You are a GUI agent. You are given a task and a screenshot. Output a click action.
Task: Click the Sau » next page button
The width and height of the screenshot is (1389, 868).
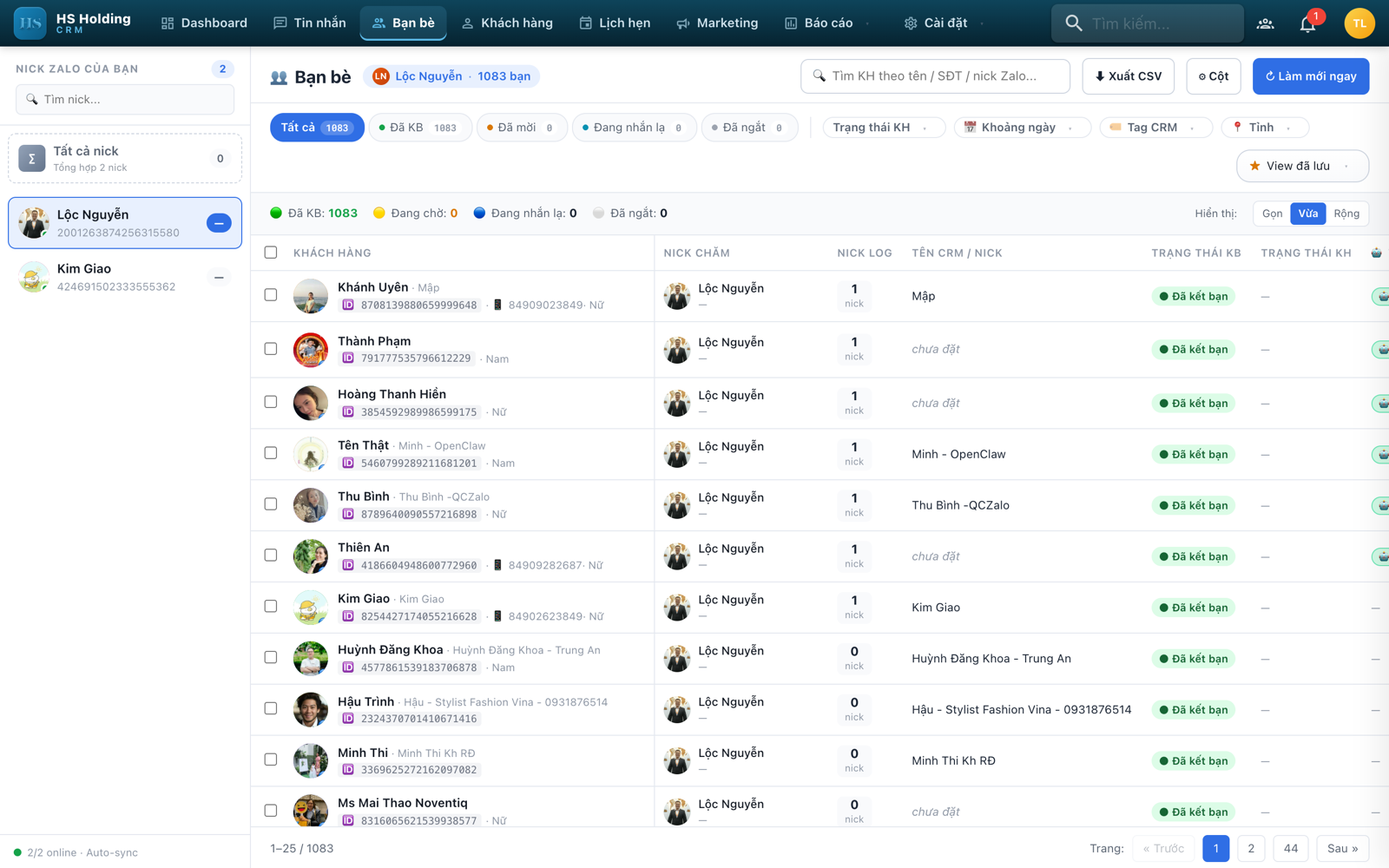coord(1342,848)
